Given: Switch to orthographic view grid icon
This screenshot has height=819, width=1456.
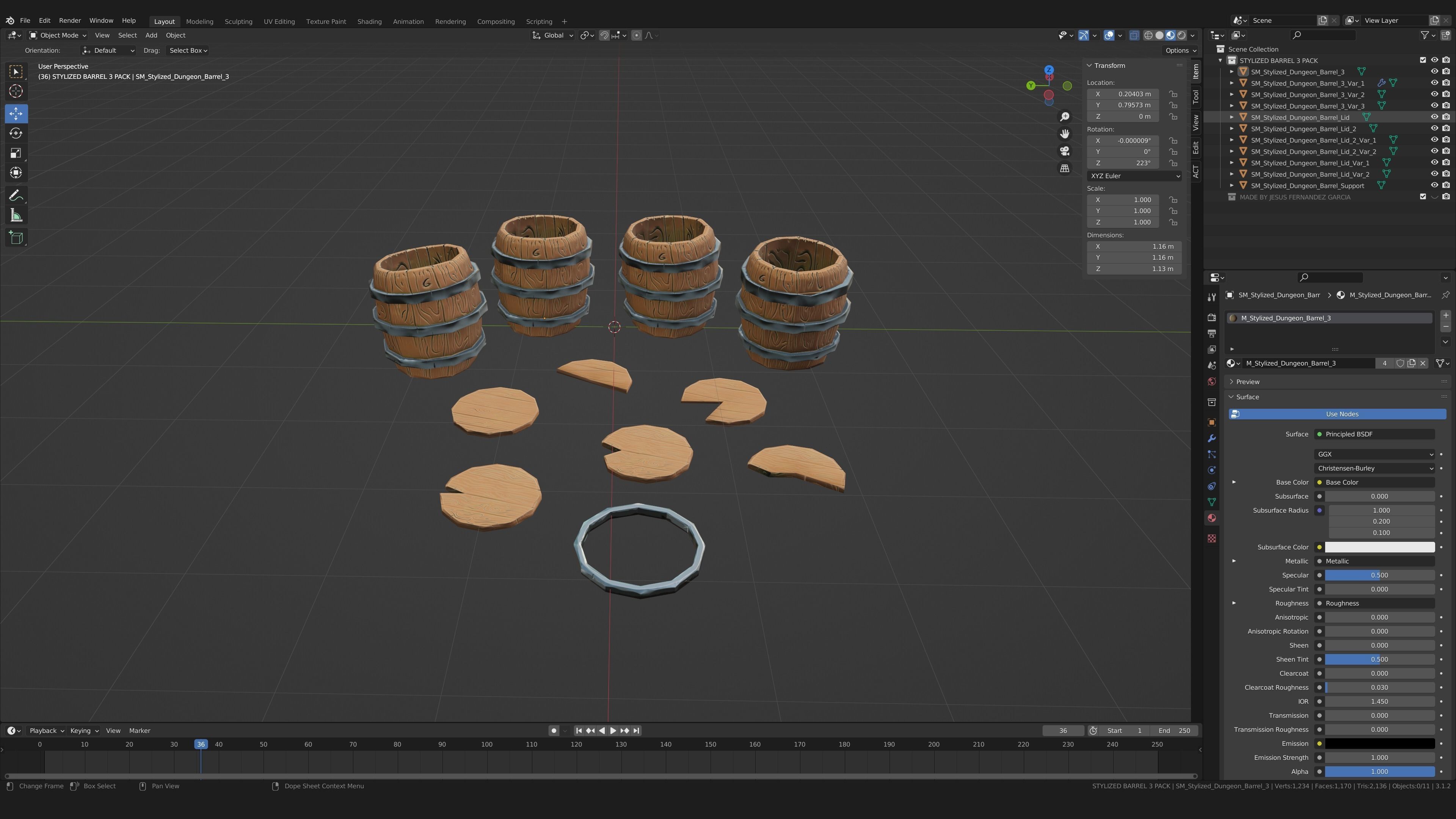Looking at the screenshot, I should click(x=1064, y=168).
